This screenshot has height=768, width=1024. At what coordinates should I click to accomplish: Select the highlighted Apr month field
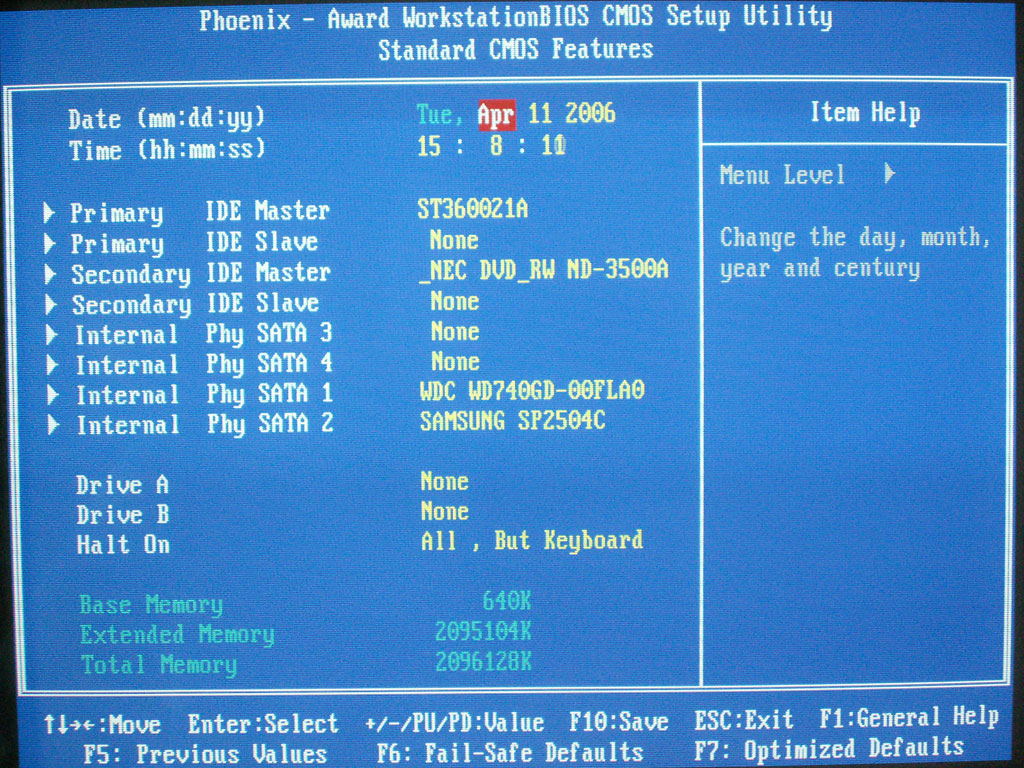496,114
